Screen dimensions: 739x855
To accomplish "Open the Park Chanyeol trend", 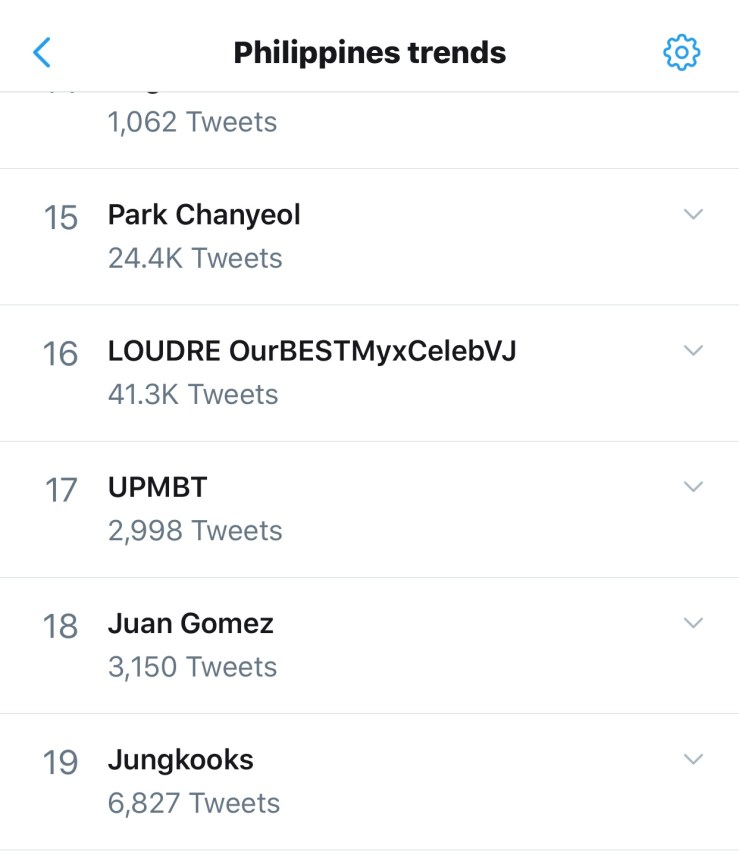I will [x=204, y=215].
